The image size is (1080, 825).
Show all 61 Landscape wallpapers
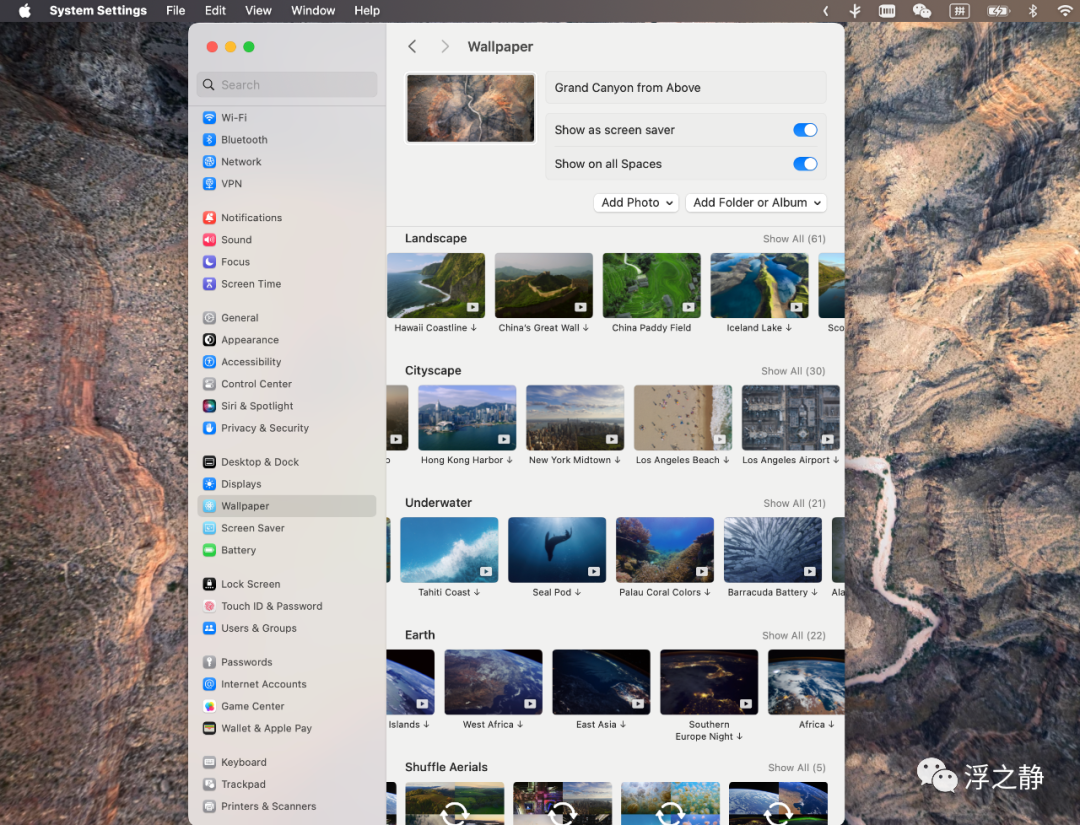click(x=793, y=239)
